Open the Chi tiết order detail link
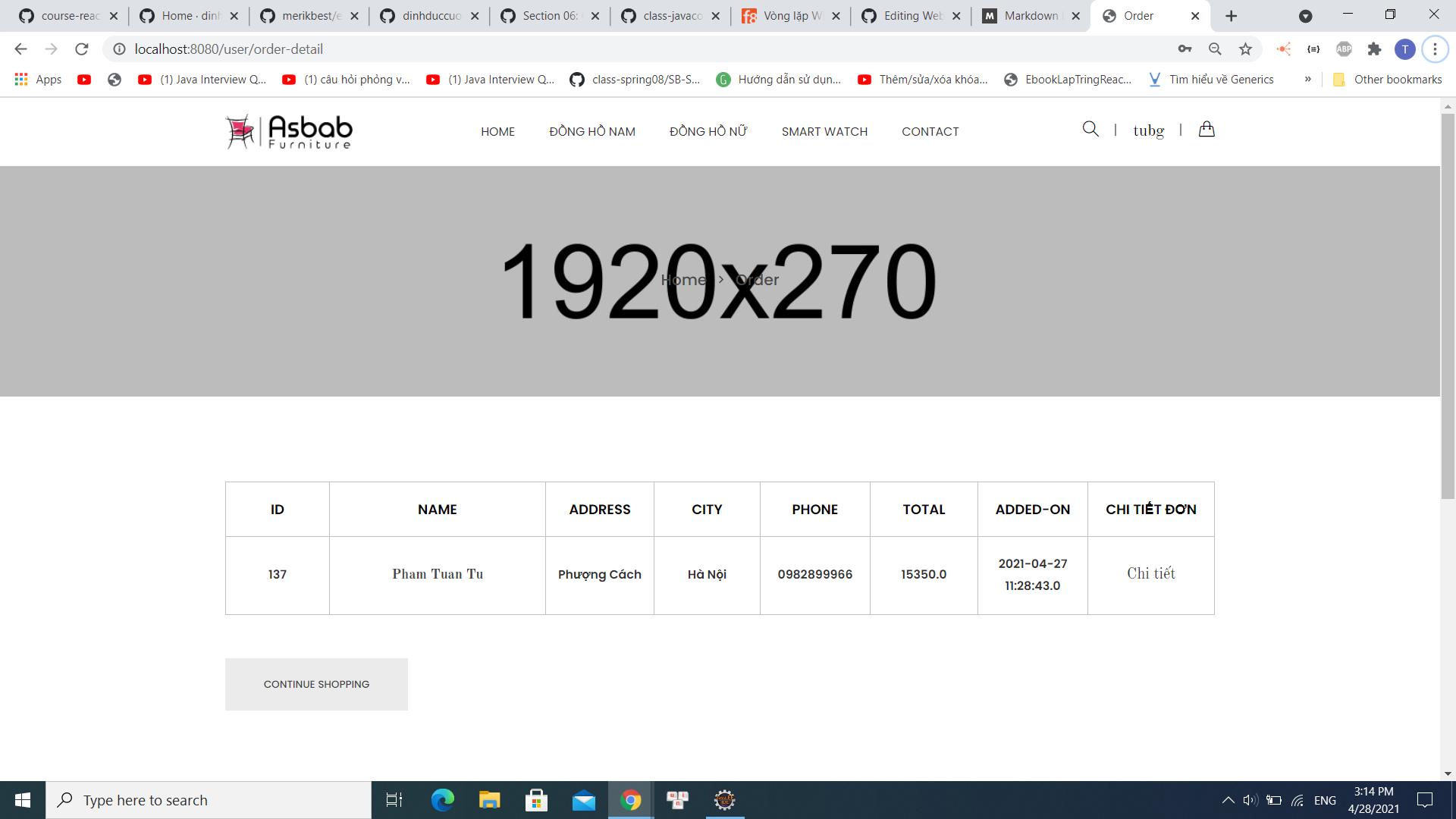 tap(1150, 574)
